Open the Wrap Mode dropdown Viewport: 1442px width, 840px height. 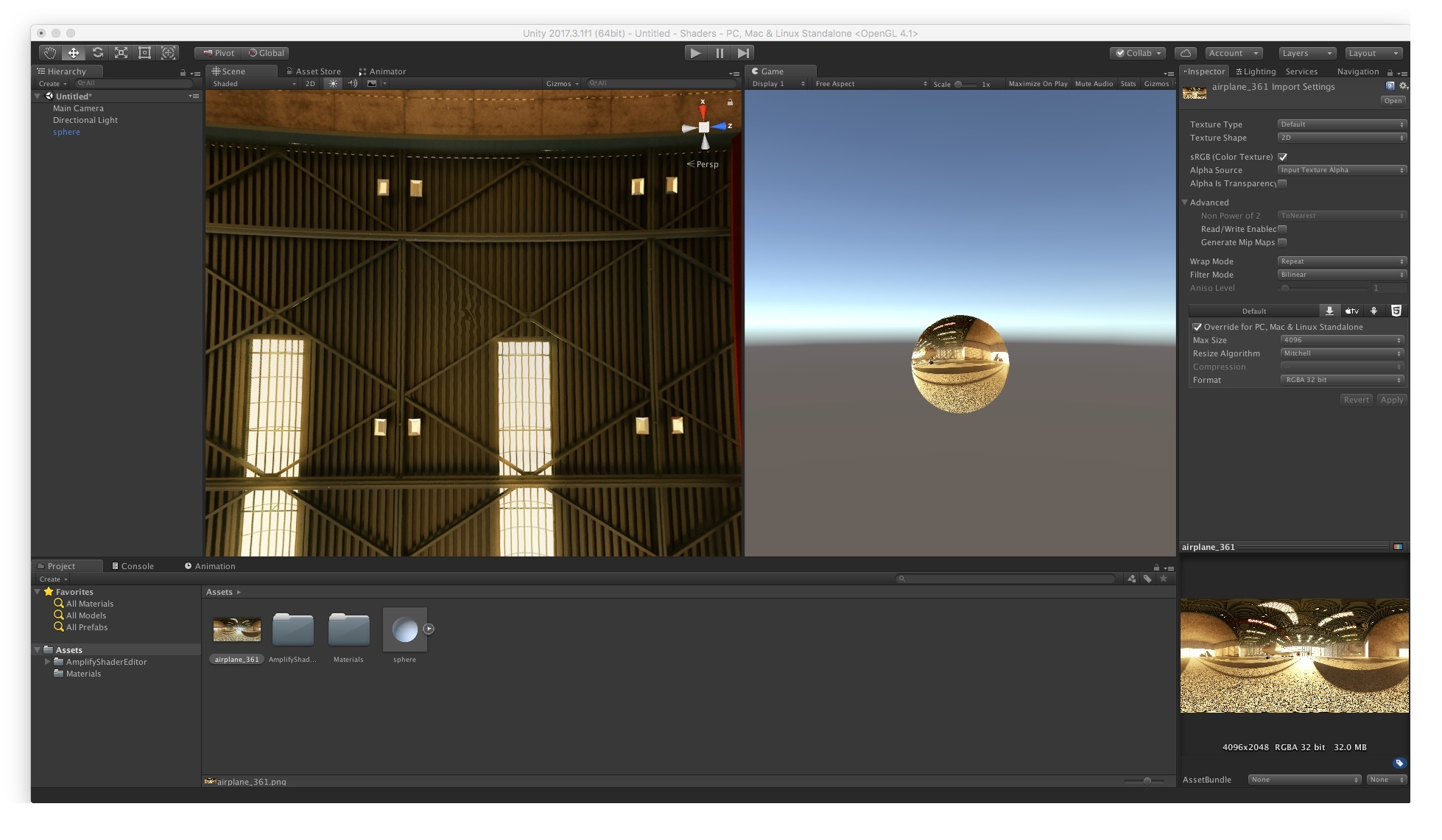point(1342,261)
